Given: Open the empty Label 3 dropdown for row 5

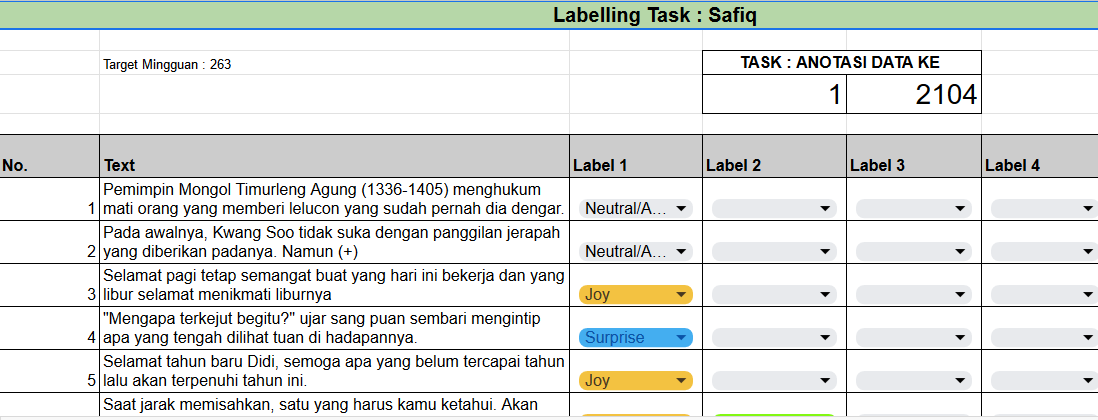Looking at the screenshot, I should pos(914,381).
